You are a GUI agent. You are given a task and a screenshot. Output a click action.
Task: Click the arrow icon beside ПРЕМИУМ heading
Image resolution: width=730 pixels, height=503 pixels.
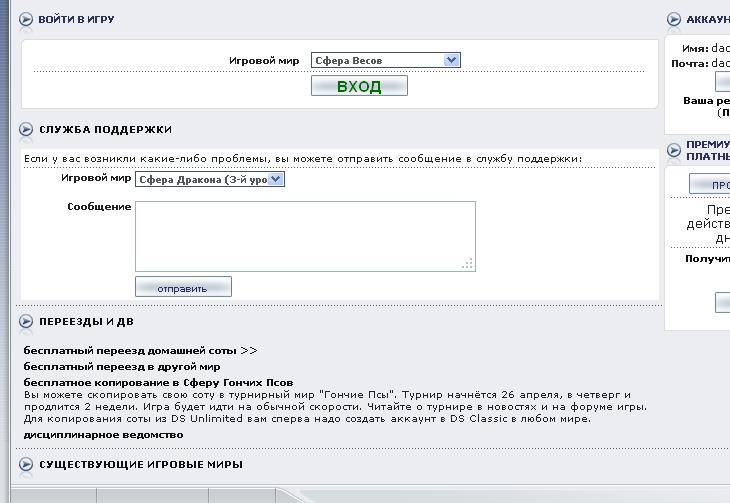pyautogui.click(x=673, y=150)
